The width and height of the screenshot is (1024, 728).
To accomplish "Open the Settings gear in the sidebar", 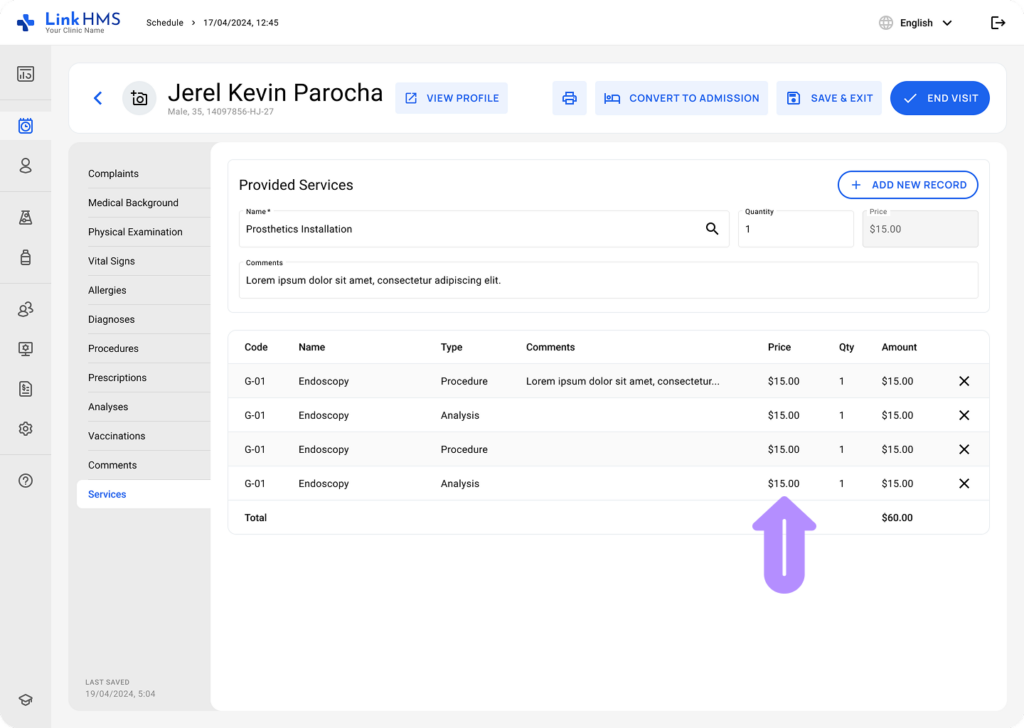I will pos(25,428).
